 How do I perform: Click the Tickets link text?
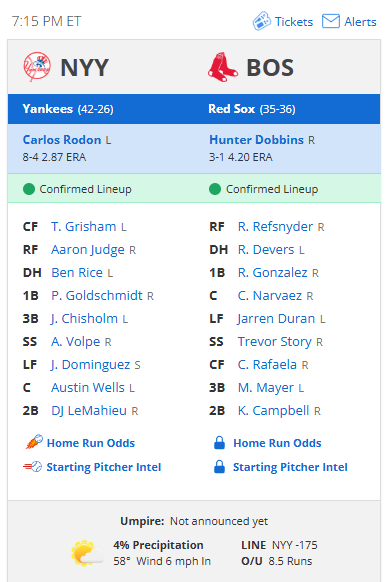[294, 22]
